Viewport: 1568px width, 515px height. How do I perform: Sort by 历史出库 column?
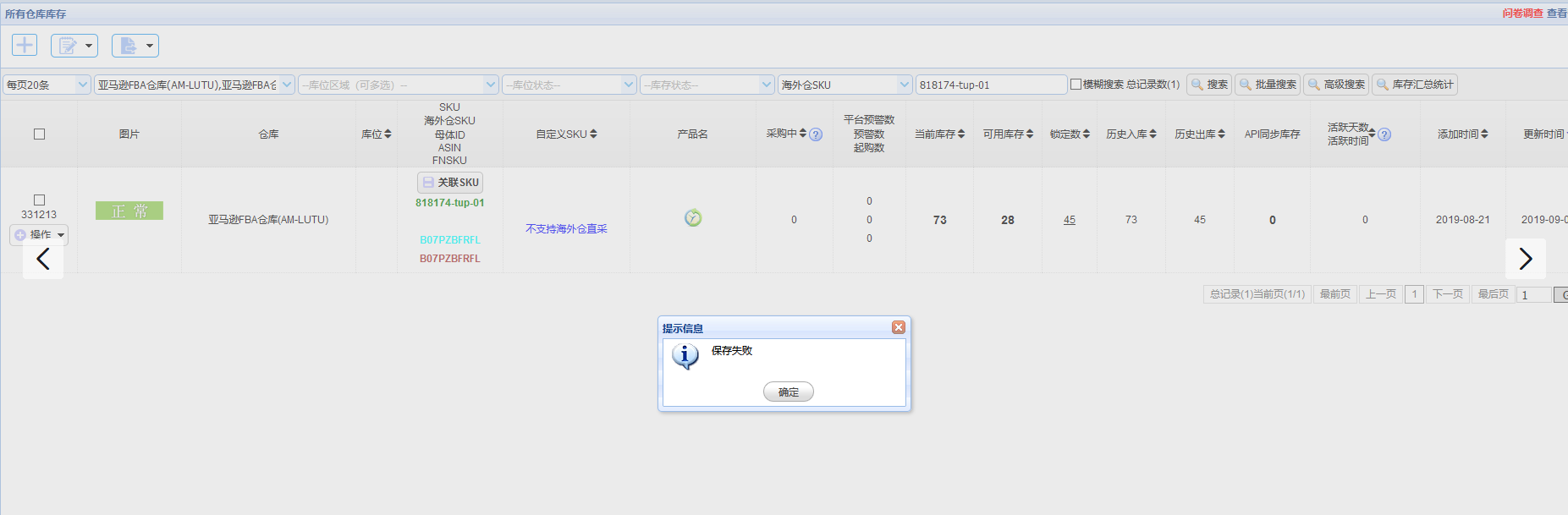(1201, 134)
